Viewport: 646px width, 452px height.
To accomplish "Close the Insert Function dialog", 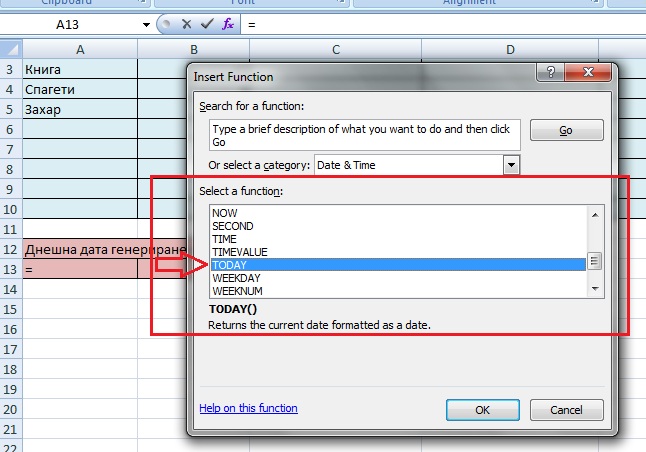I will click(x=588, y=73).
